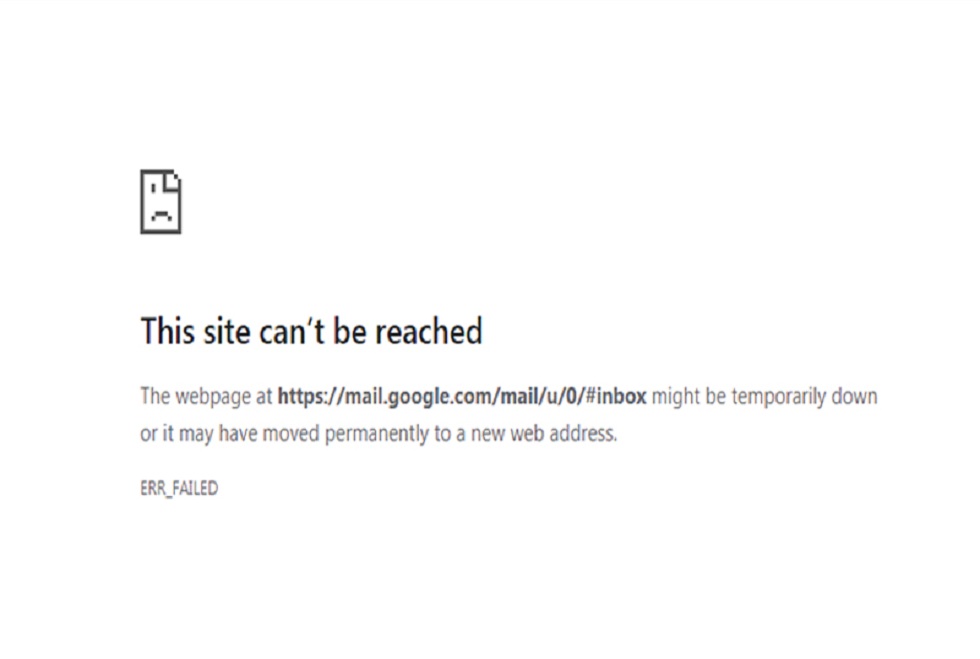Select the 'This site can't be reached' heading
Image resolution: width=980 pixels, height=659 pixels.
311,331
